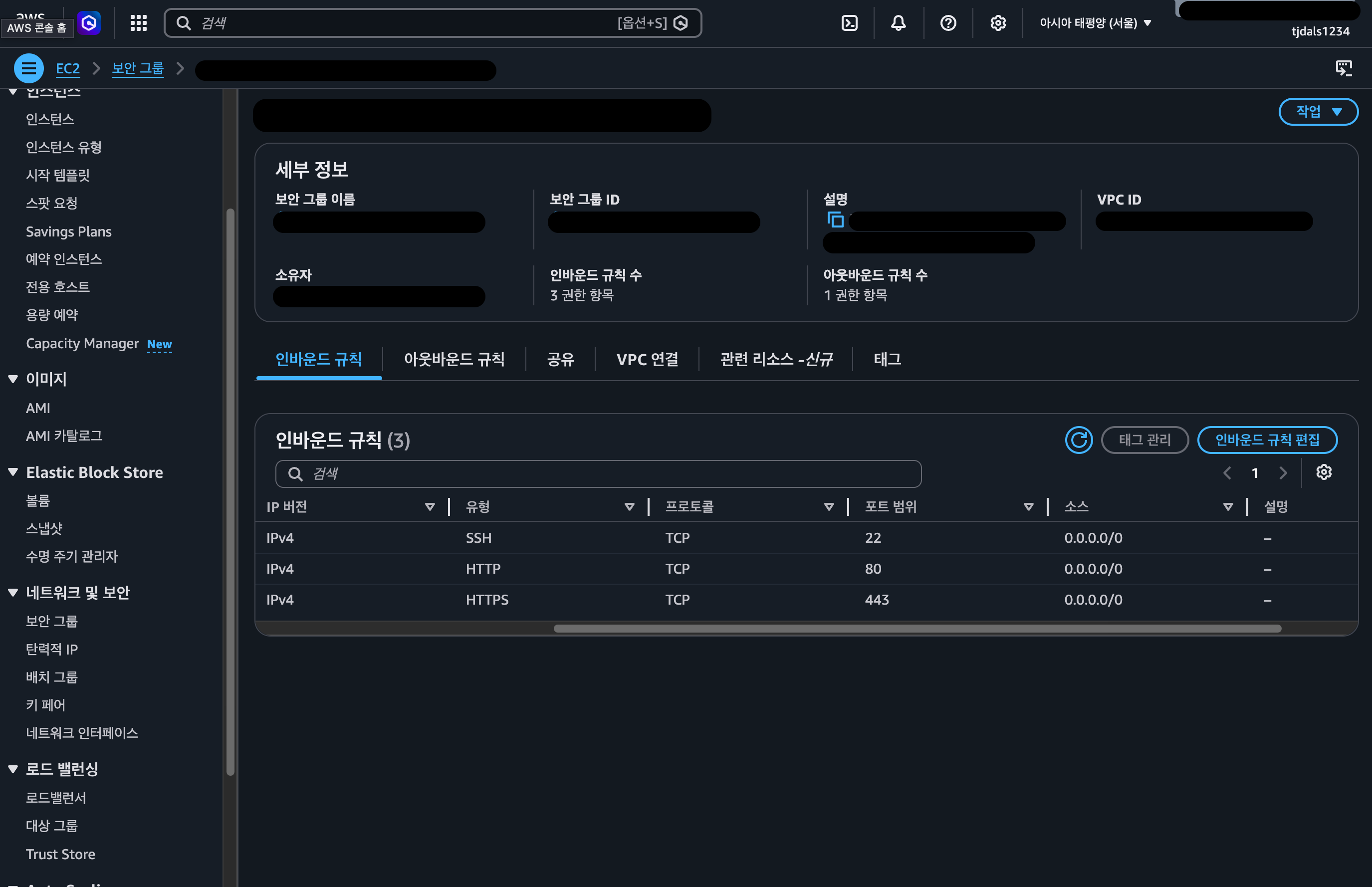The image size is (1372, 887).
Task: Open inbound rules table preferences gear
Action: 1324,472
